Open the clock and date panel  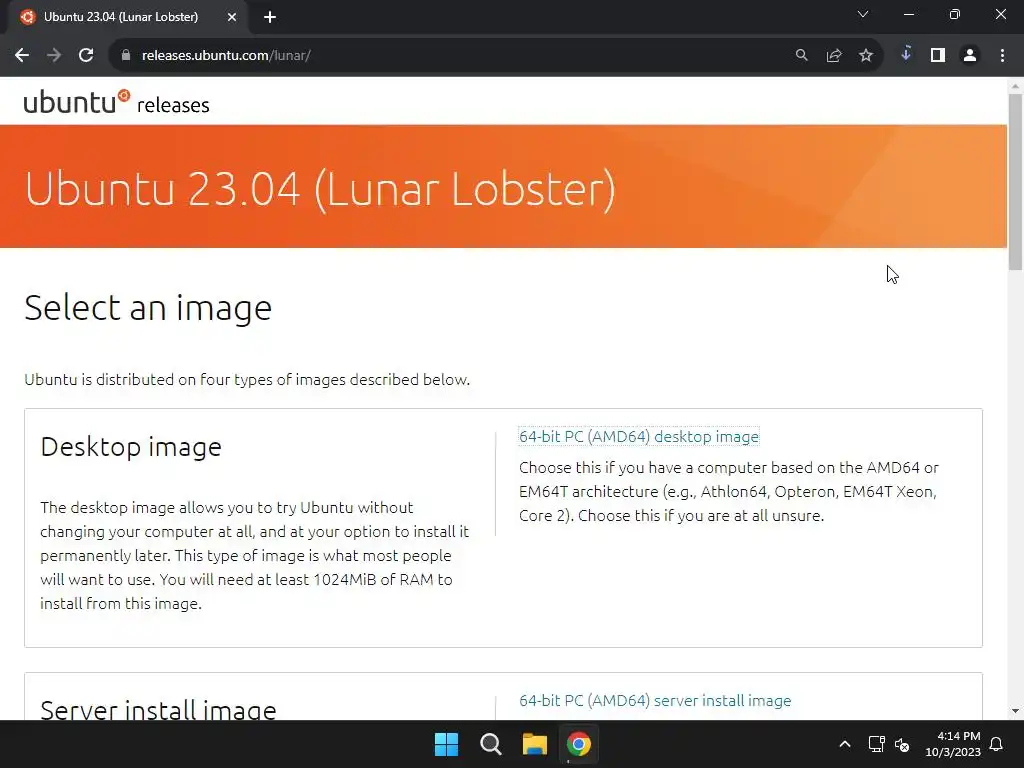coord(953,744)
